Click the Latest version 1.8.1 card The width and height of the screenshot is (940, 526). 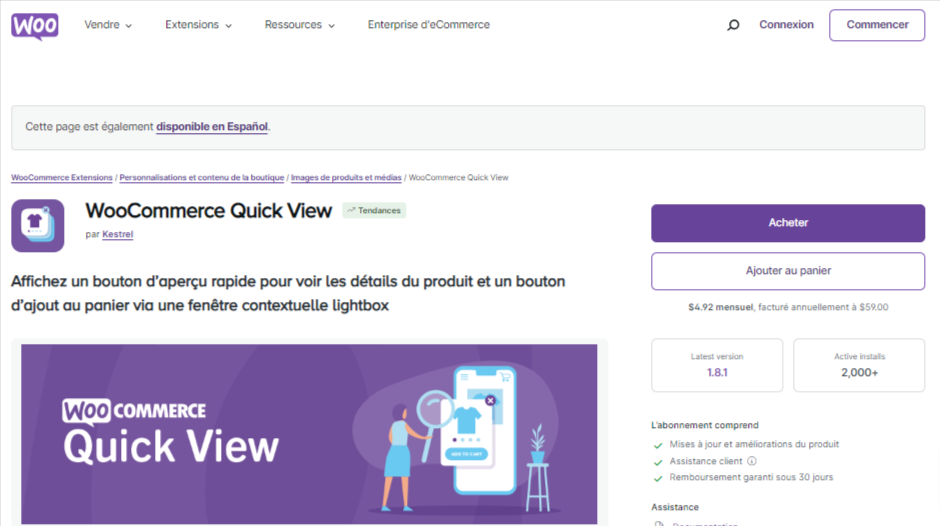pos(717,365)
